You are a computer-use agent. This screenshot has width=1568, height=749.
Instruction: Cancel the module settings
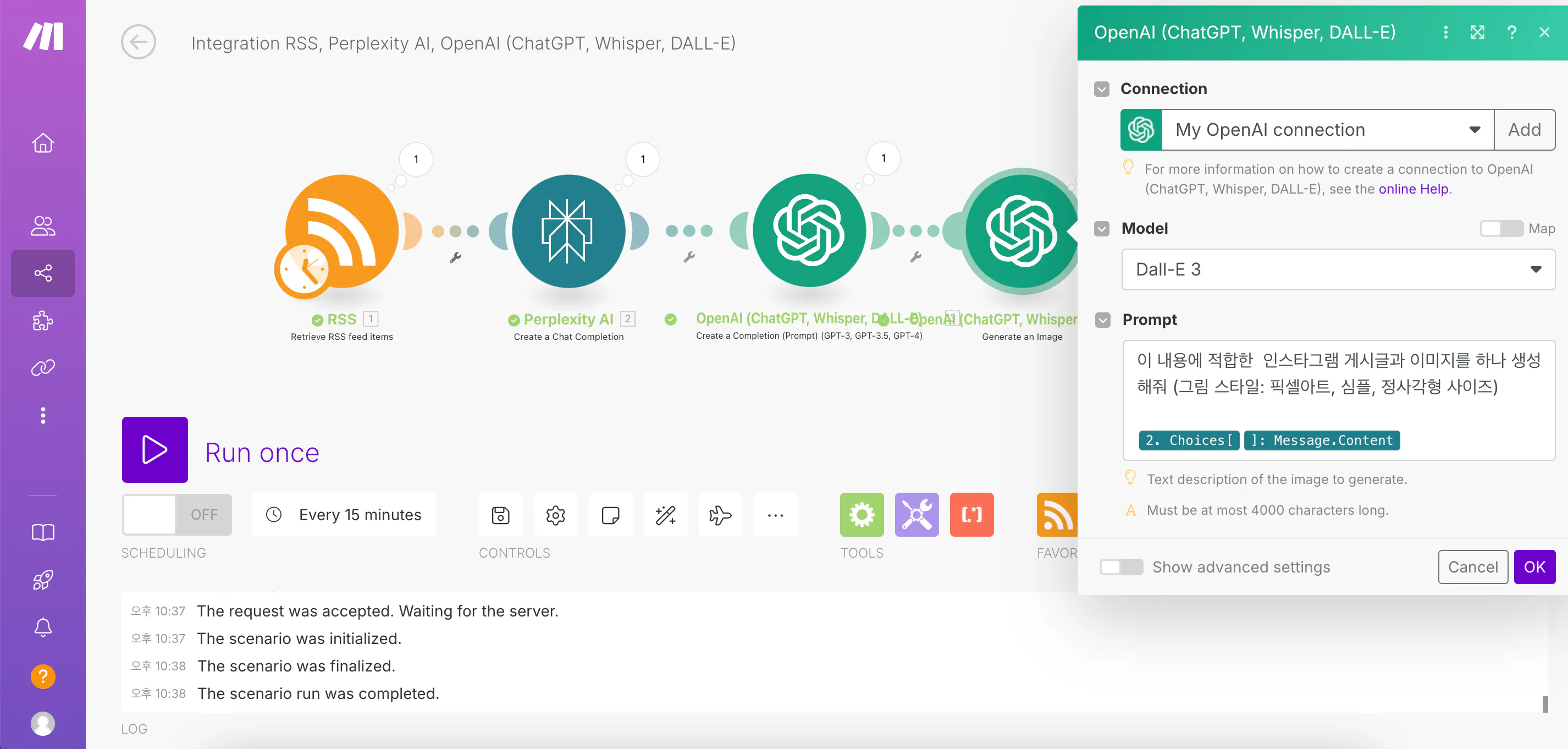point(1473,567)
